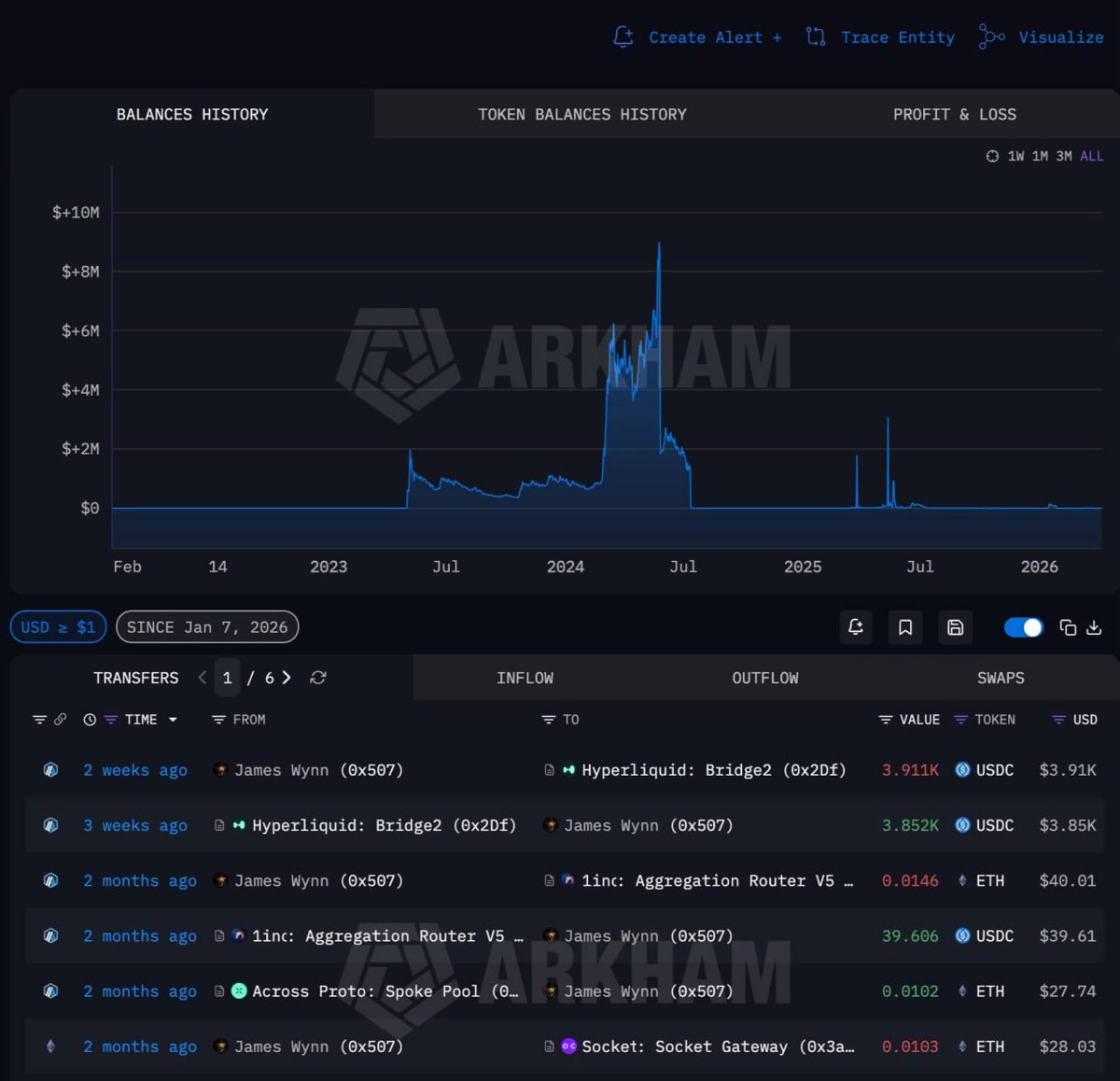
Task: Click the Across Proto Spoke Pool icon
Action: click(239, 991)
